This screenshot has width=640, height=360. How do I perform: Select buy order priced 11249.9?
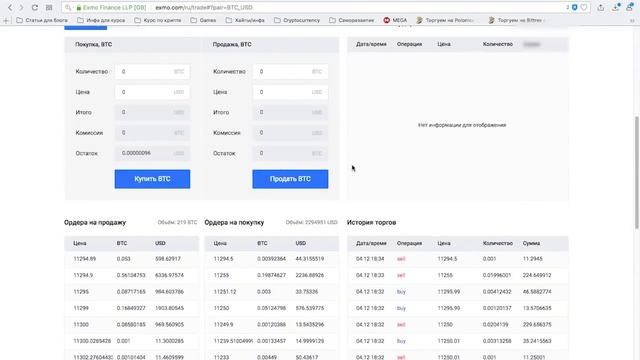click(x=271, y=324)
